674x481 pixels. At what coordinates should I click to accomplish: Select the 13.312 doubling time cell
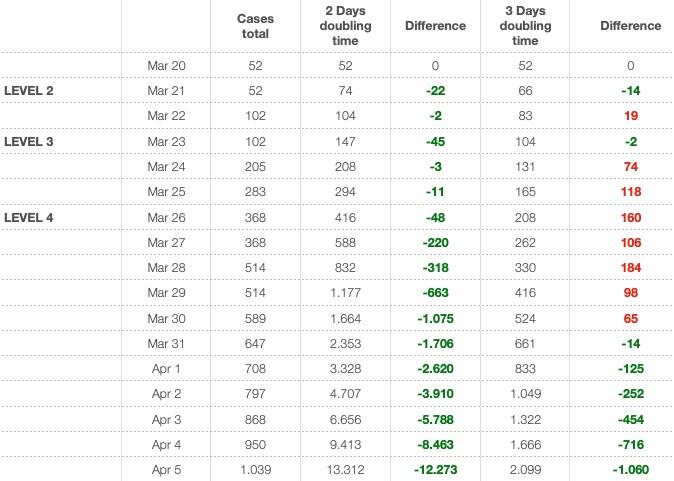(x=346, y=469)
